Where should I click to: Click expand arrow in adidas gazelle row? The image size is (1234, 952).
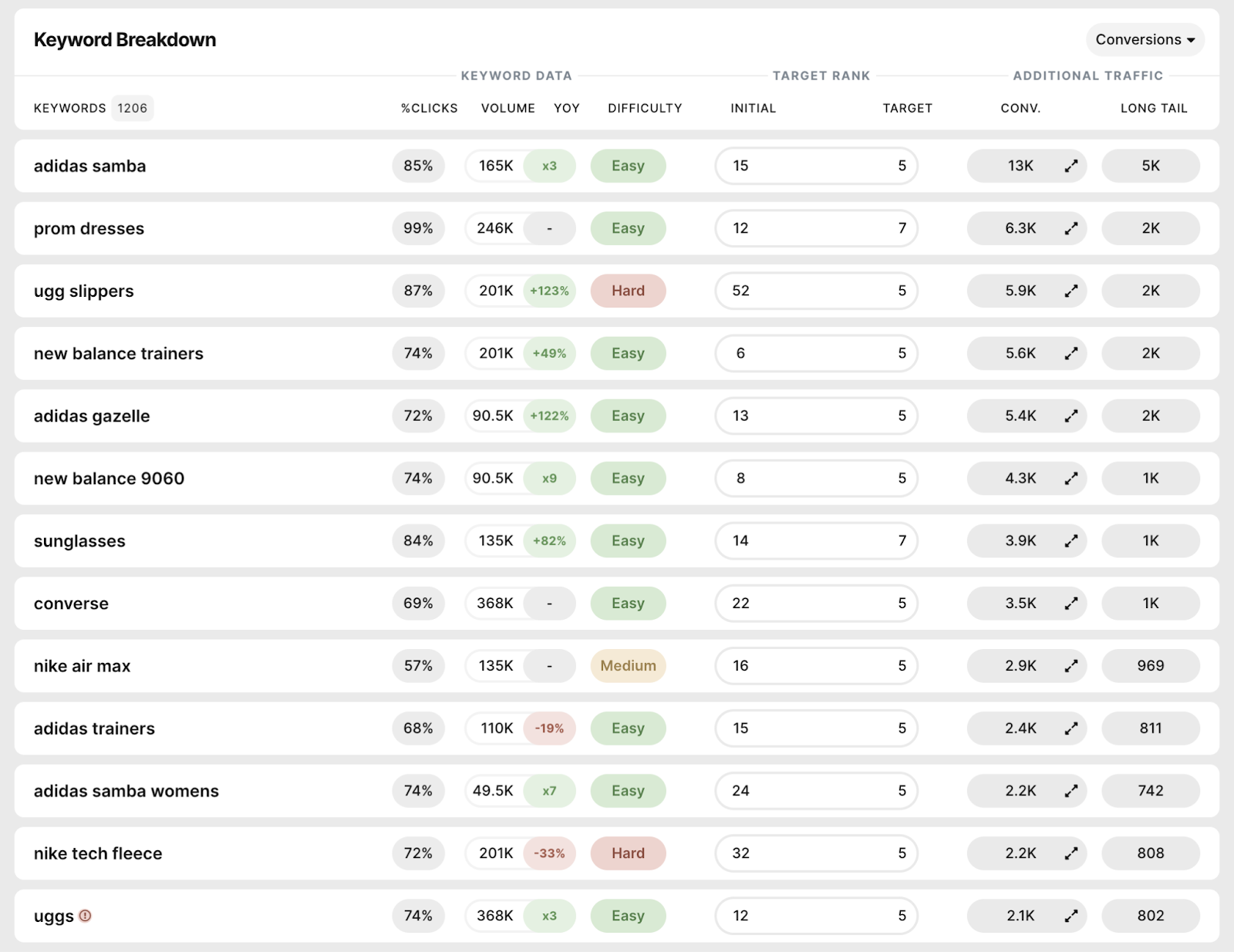click(x=1070, y=415)
